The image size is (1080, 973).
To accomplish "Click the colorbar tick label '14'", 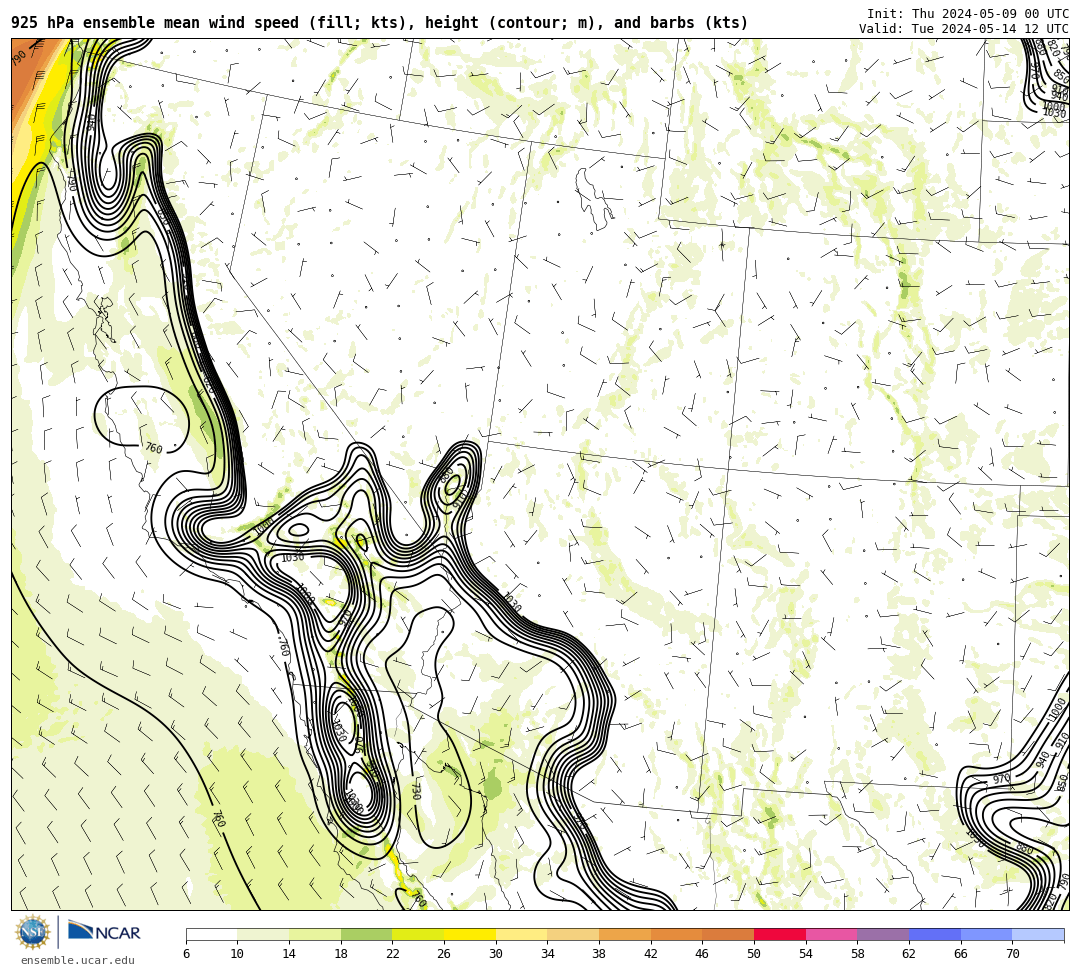I will [x=289, y=954].
